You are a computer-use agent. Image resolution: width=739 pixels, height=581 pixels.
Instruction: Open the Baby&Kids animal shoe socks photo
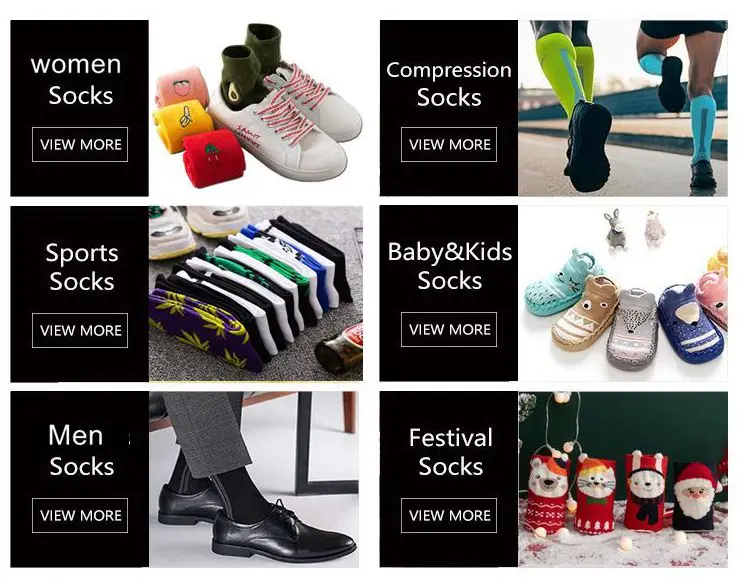[x=623, y=293]
